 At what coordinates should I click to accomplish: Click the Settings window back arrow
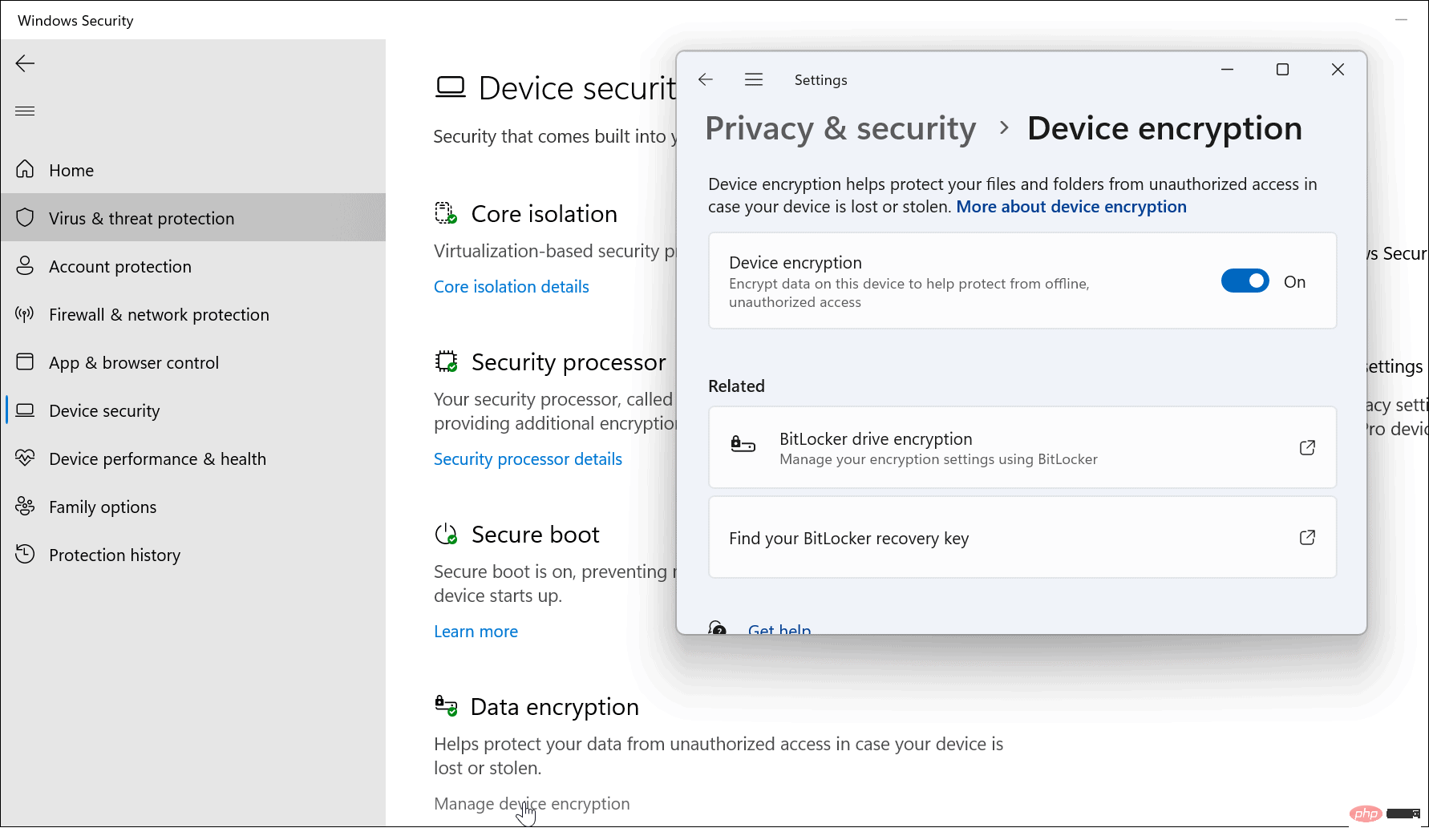[706, 79]
